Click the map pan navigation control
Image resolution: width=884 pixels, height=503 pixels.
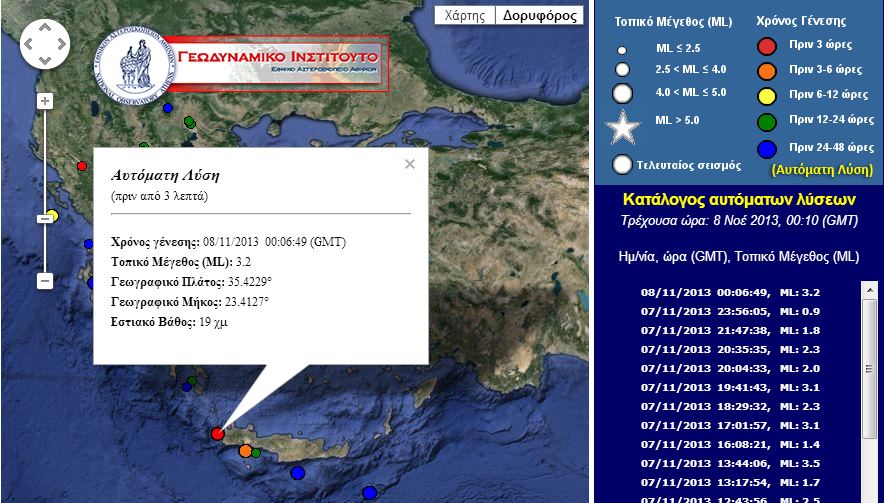pyautogui.click(x=44, y=44)
